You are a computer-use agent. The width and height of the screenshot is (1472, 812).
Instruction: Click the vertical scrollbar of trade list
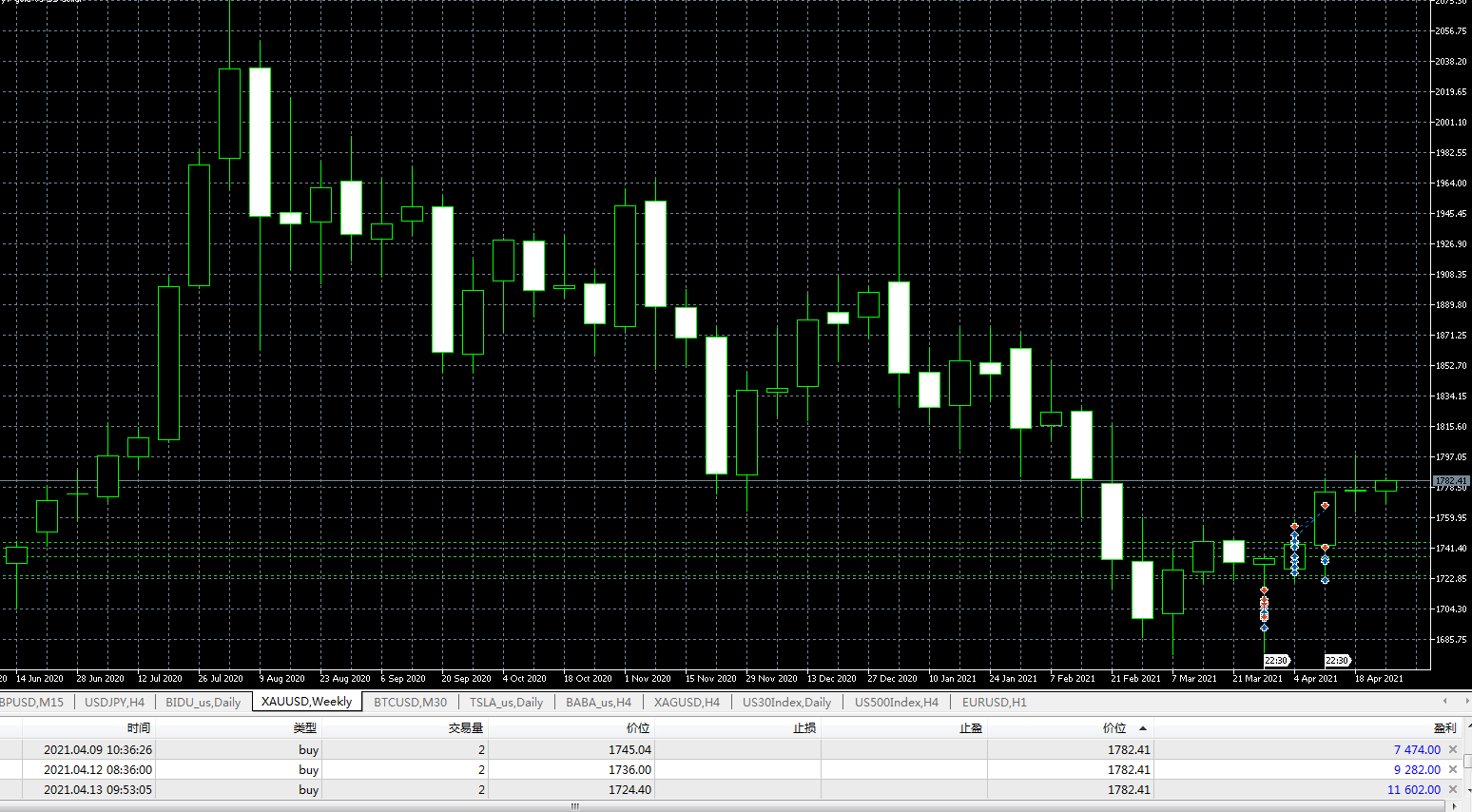click(x=1466, y=761)
